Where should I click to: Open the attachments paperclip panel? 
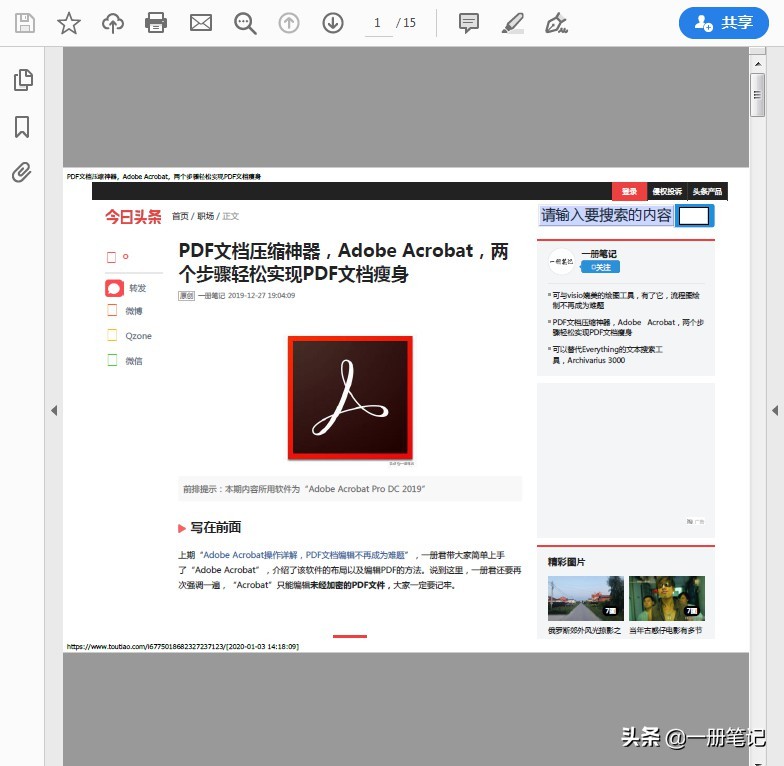point(22,172)
